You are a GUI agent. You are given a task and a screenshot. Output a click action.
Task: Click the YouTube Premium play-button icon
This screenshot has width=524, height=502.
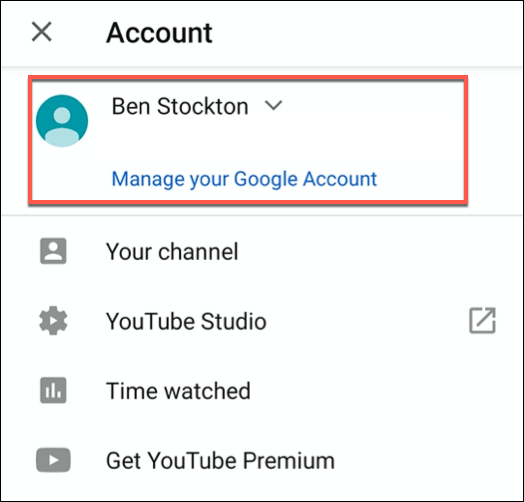point(53,460)
